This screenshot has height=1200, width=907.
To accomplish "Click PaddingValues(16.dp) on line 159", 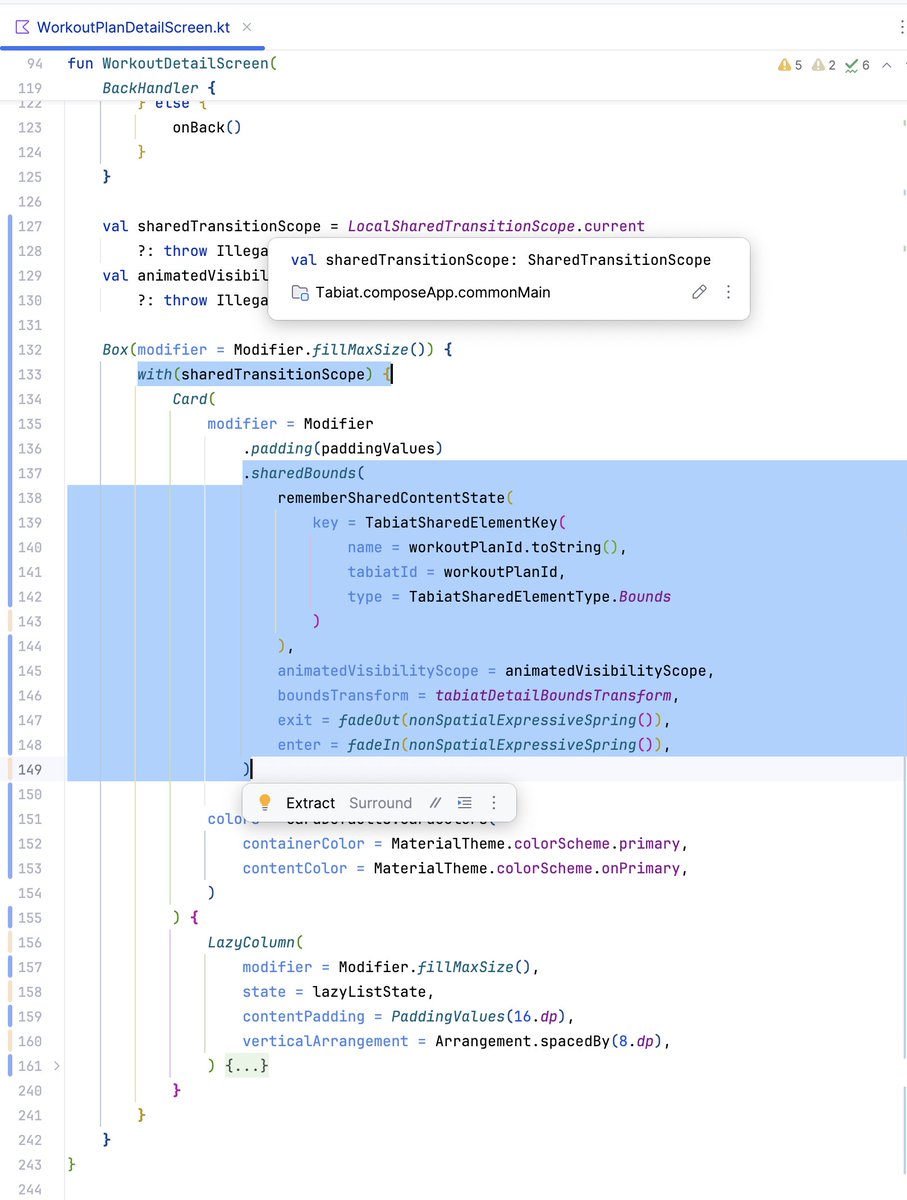I will 478,1016.
